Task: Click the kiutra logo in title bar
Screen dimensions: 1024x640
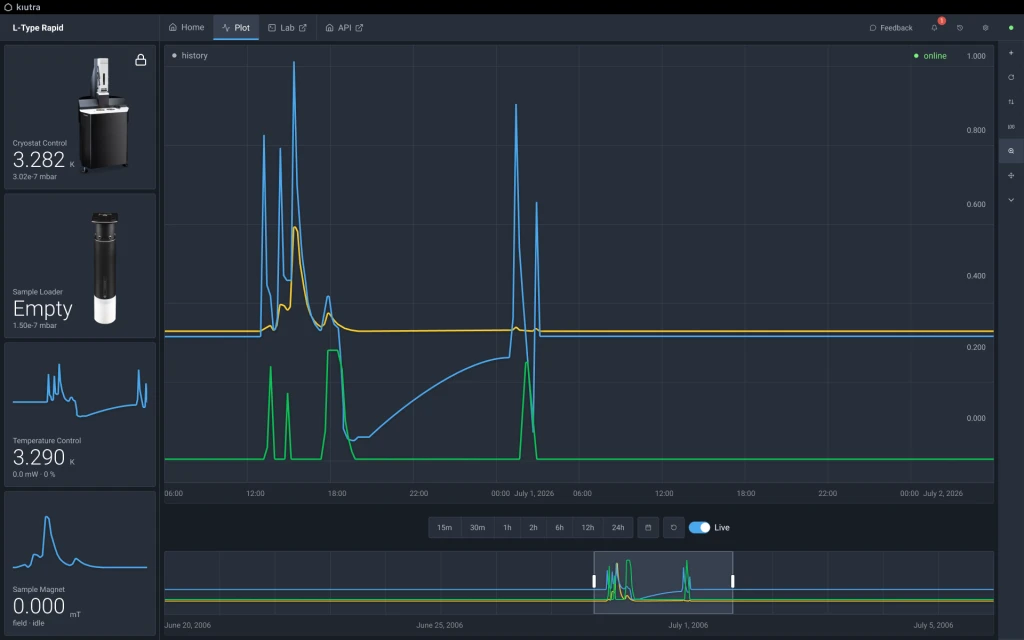Action: (22, 7)
